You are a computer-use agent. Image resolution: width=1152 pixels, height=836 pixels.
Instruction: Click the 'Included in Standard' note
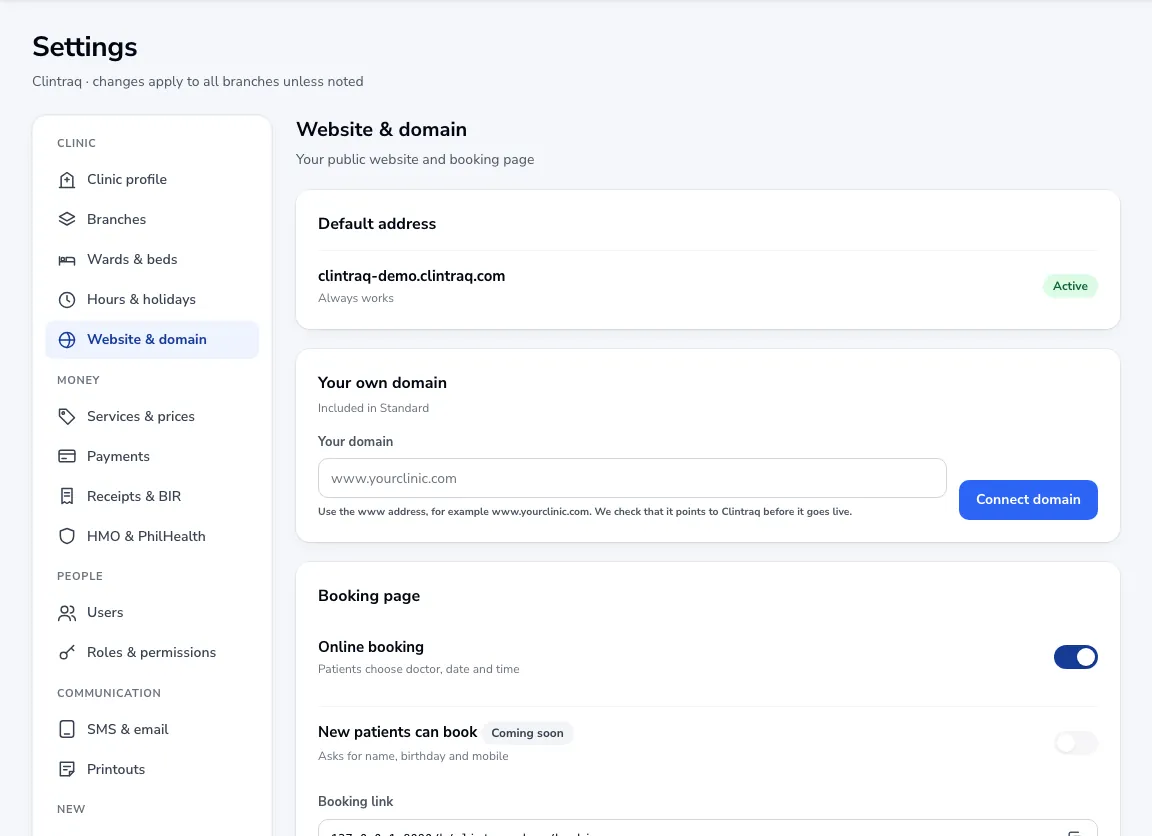point(373,408)
